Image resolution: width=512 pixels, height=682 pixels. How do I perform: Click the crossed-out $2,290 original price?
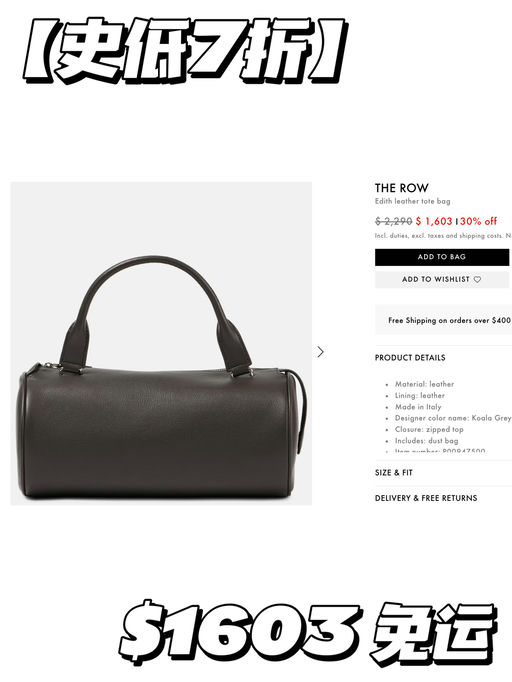(393, 221)
